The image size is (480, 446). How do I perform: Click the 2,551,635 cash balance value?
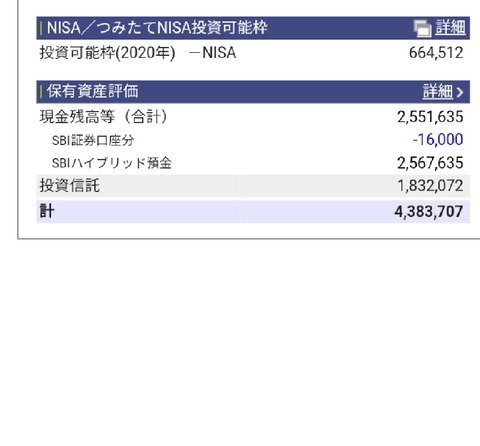click(x=430, y=117)
